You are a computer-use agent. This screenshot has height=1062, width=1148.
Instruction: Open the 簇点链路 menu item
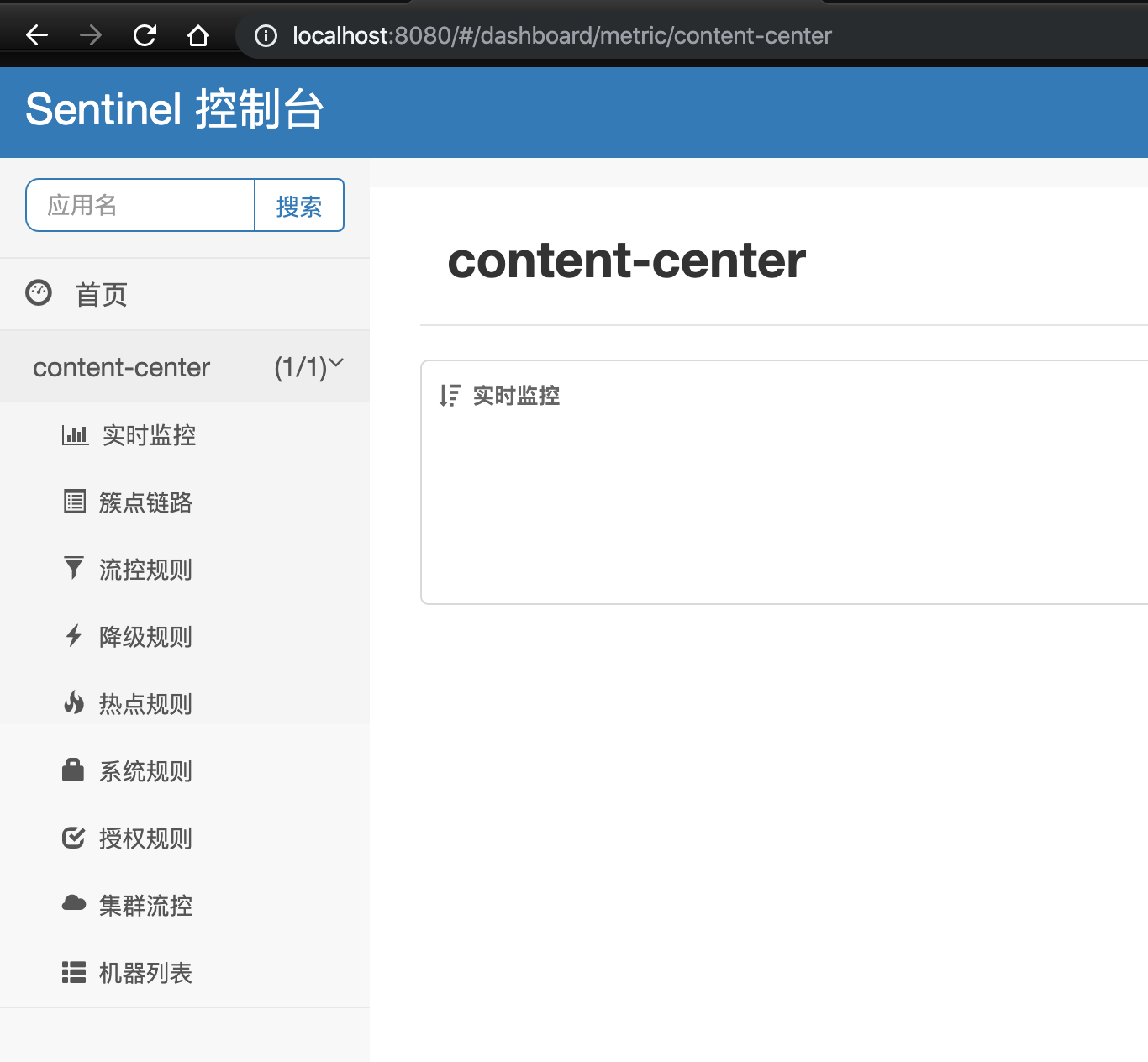tap(145, 502)
